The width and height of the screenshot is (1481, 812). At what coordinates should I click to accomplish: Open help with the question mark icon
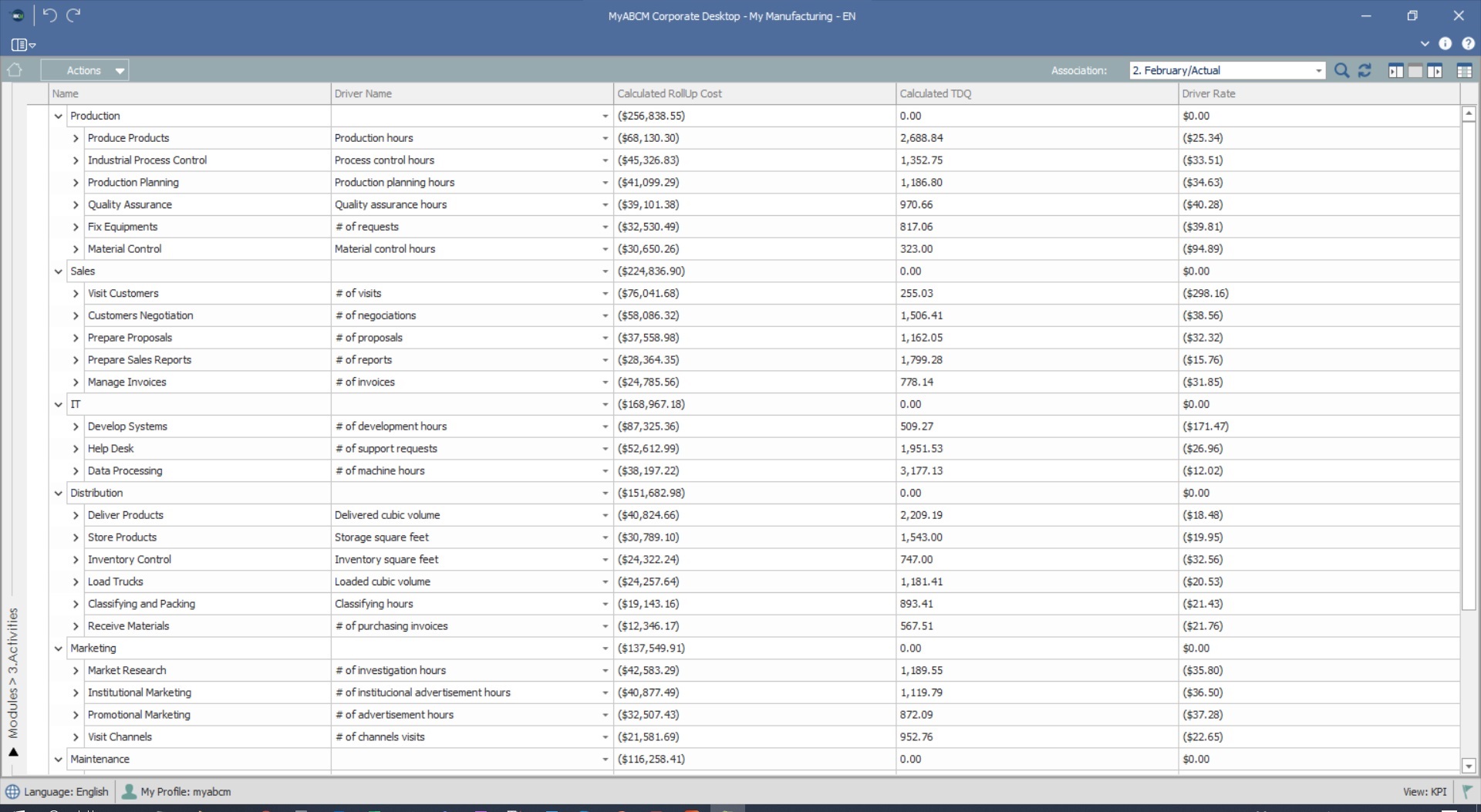click(1468, 44)
